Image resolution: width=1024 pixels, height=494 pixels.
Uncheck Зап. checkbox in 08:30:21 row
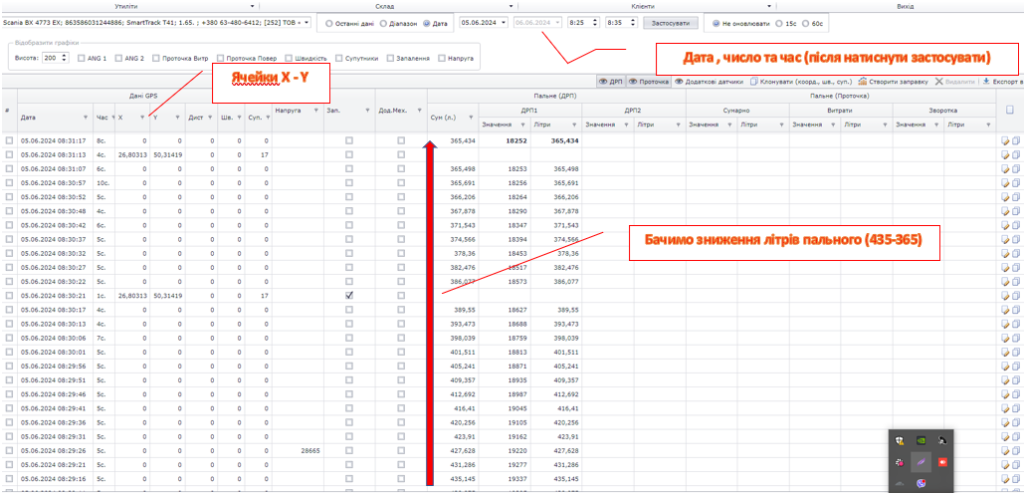349,295
